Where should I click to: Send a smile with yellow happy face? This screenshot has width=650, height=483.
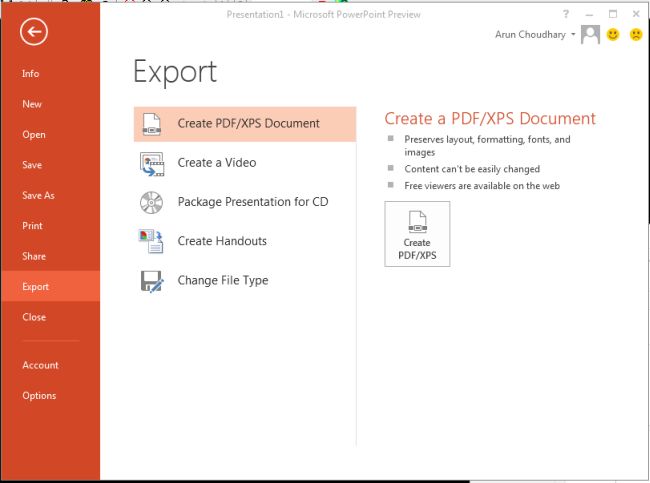(x=613, y=34)
